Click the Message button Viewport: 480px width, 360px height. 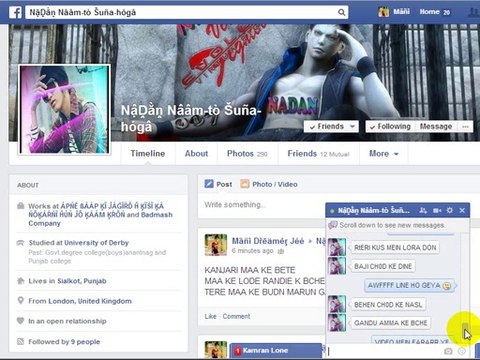(x=436, y=127)
